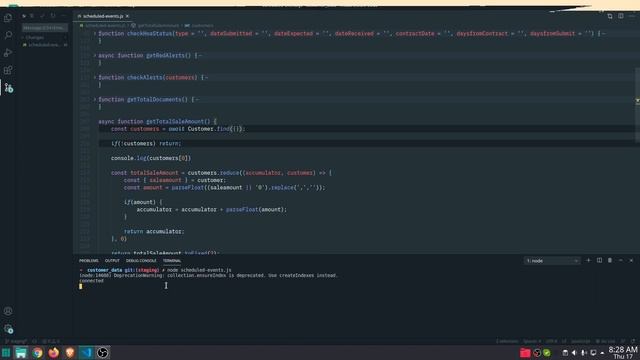
Task: Click the 'if(!customers) return;' code line
Action: pyautogui.click(x=146, y=144)
